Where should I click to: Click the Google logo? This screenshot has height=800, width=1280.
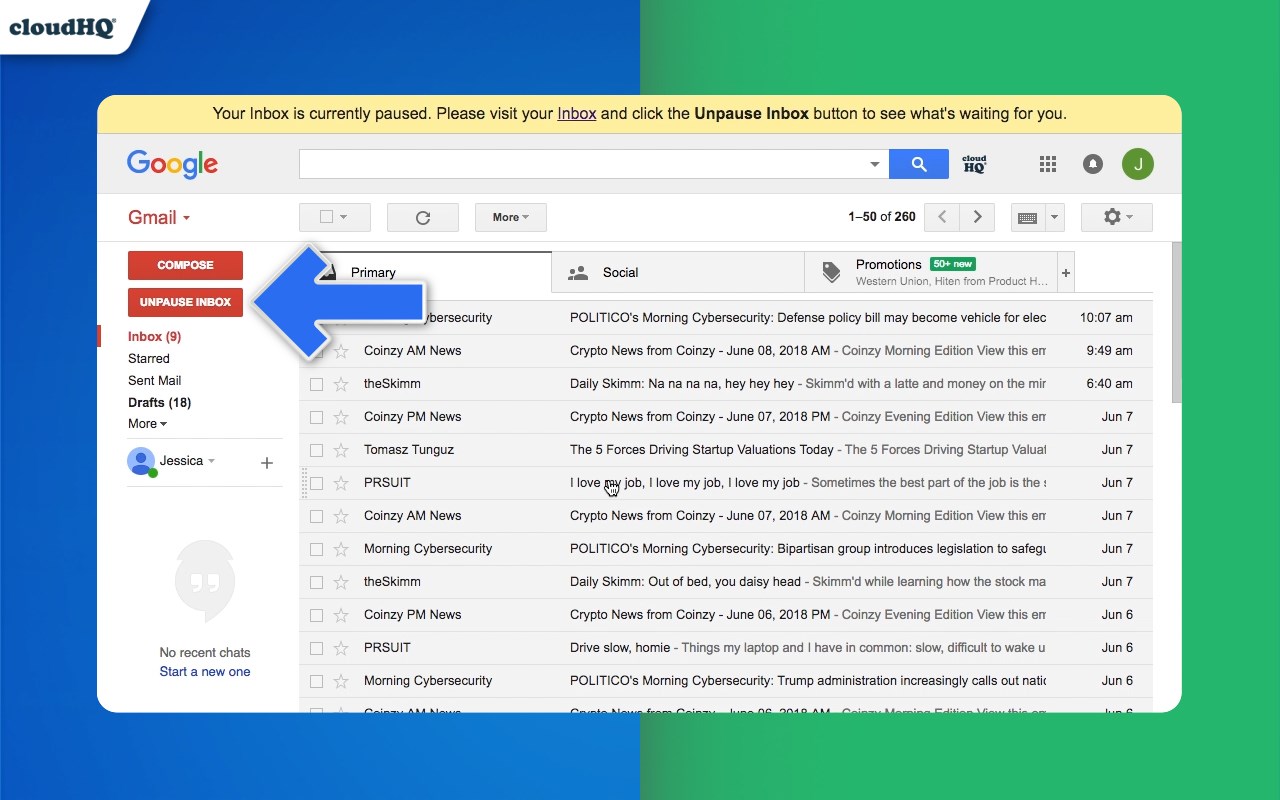(172, 165)
